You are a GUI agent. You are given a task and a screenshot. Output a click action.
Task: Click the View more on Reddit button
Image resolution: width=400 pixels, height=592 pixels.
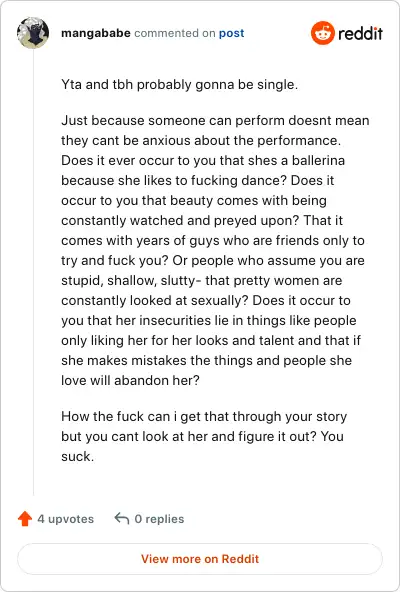coord(200,559)
